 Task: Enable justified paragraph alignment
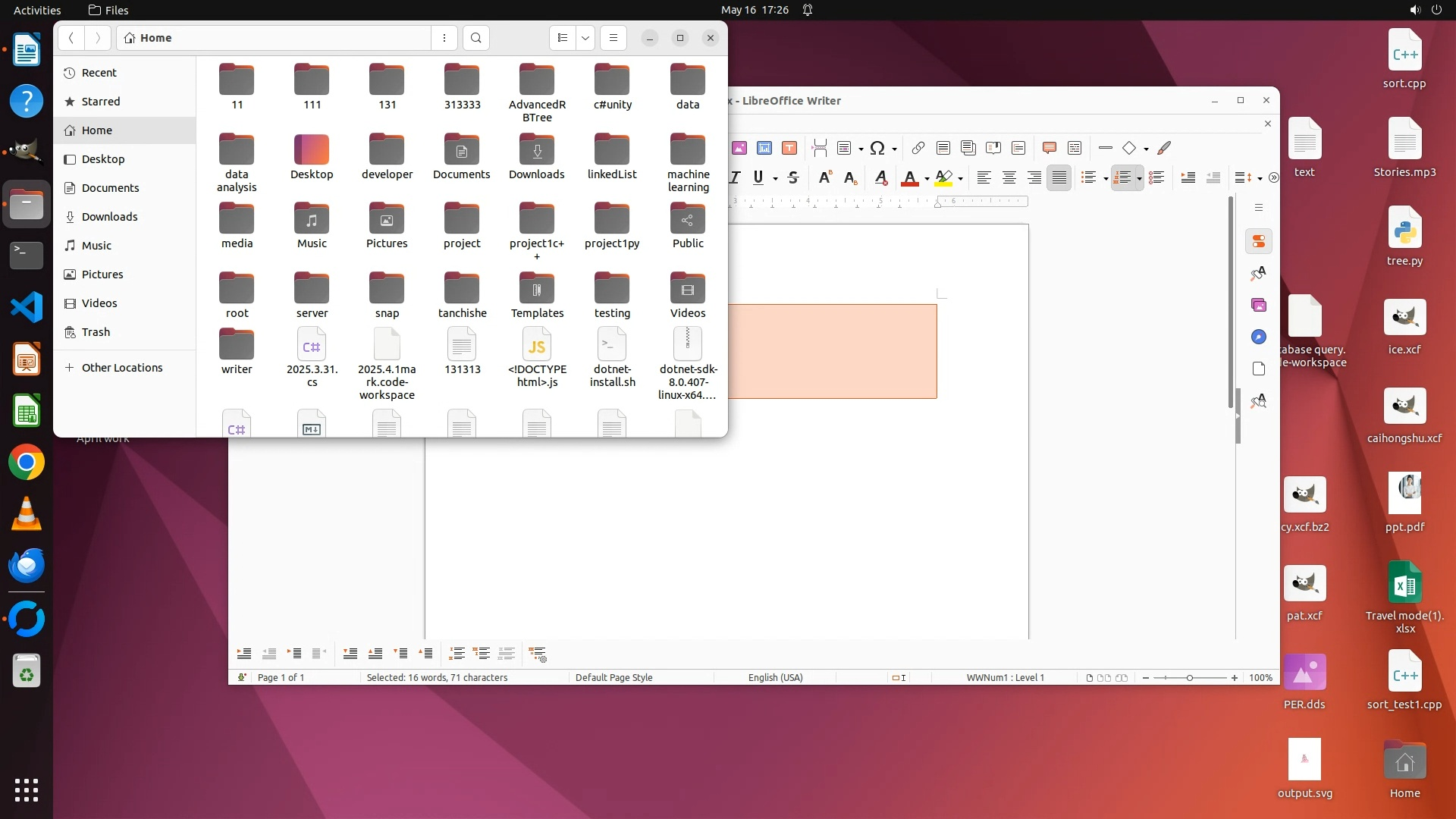click(x=1059, y=177)
